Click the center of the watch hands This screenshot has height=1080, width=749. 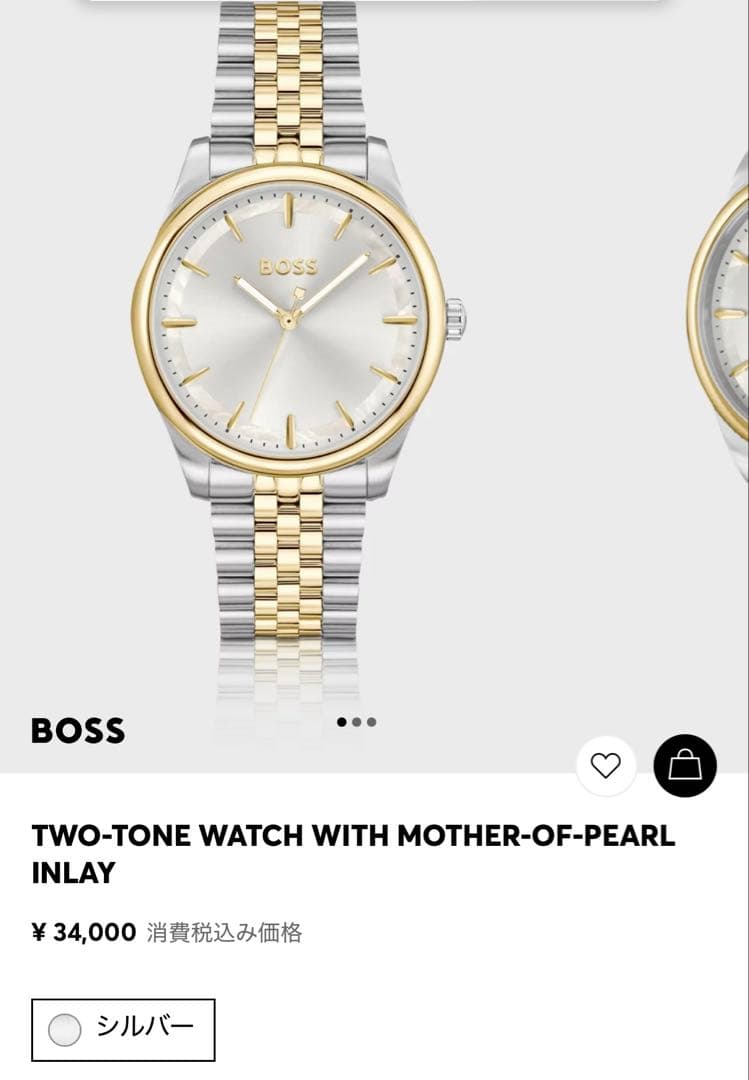[x=287, y=321]
